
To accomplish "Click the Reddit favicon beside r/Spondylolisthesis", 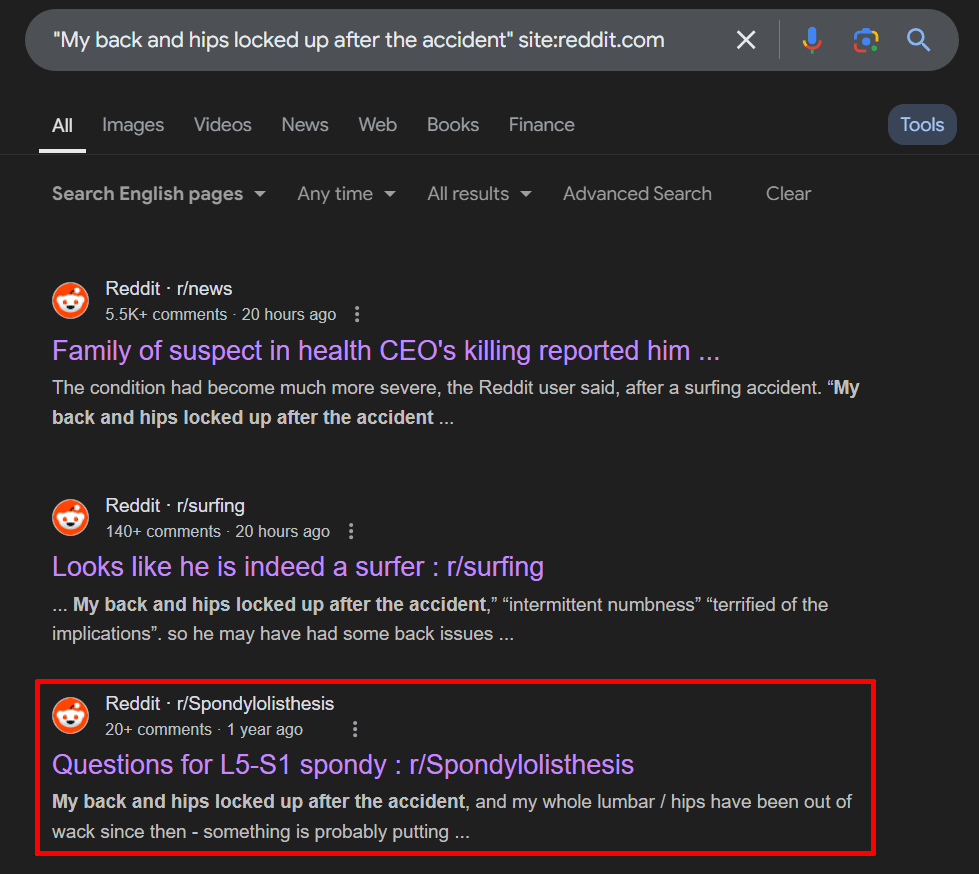I will click(x=70, y=715).
